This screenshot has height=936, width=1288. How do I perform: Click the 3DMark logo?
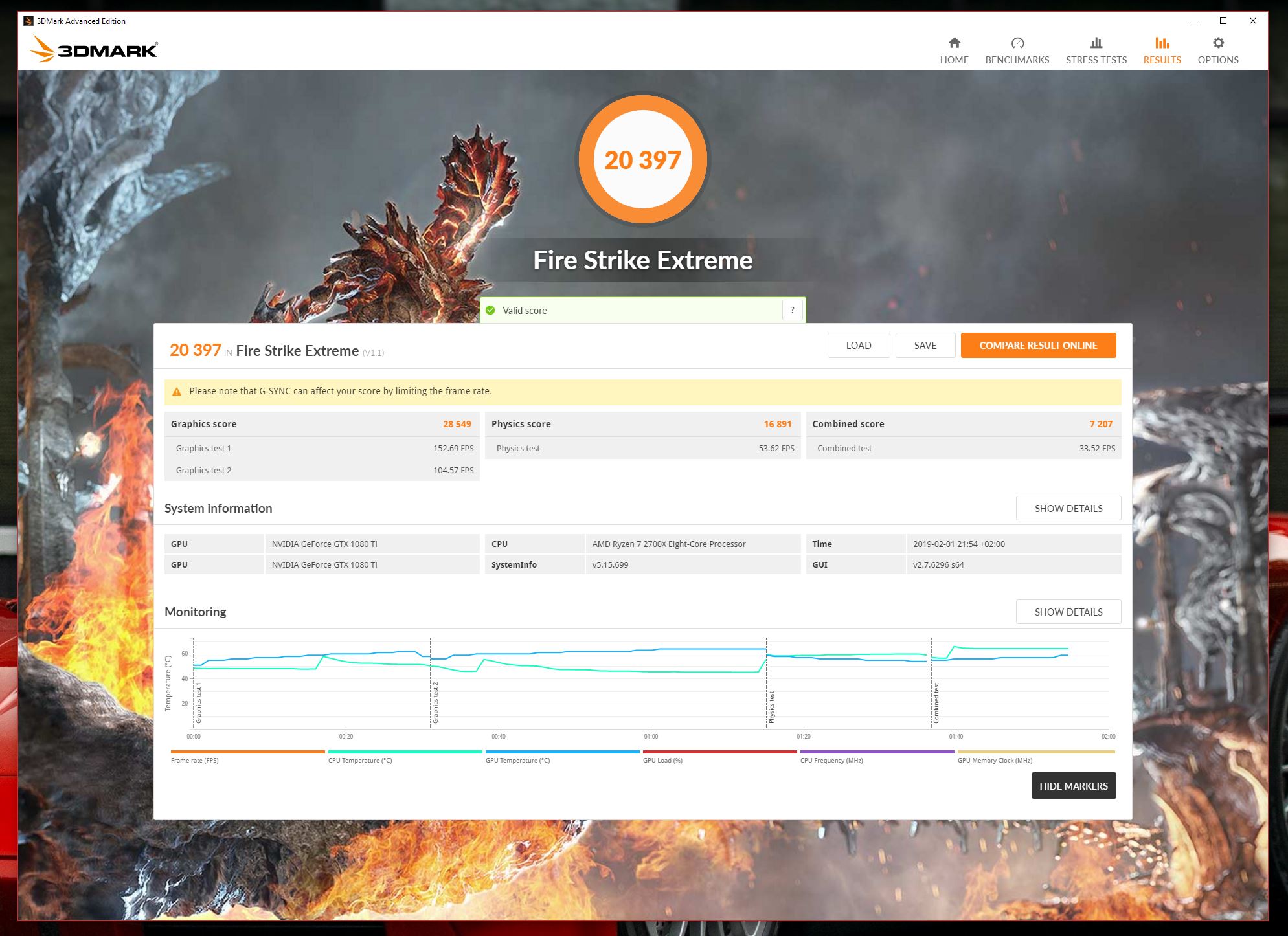94,49
